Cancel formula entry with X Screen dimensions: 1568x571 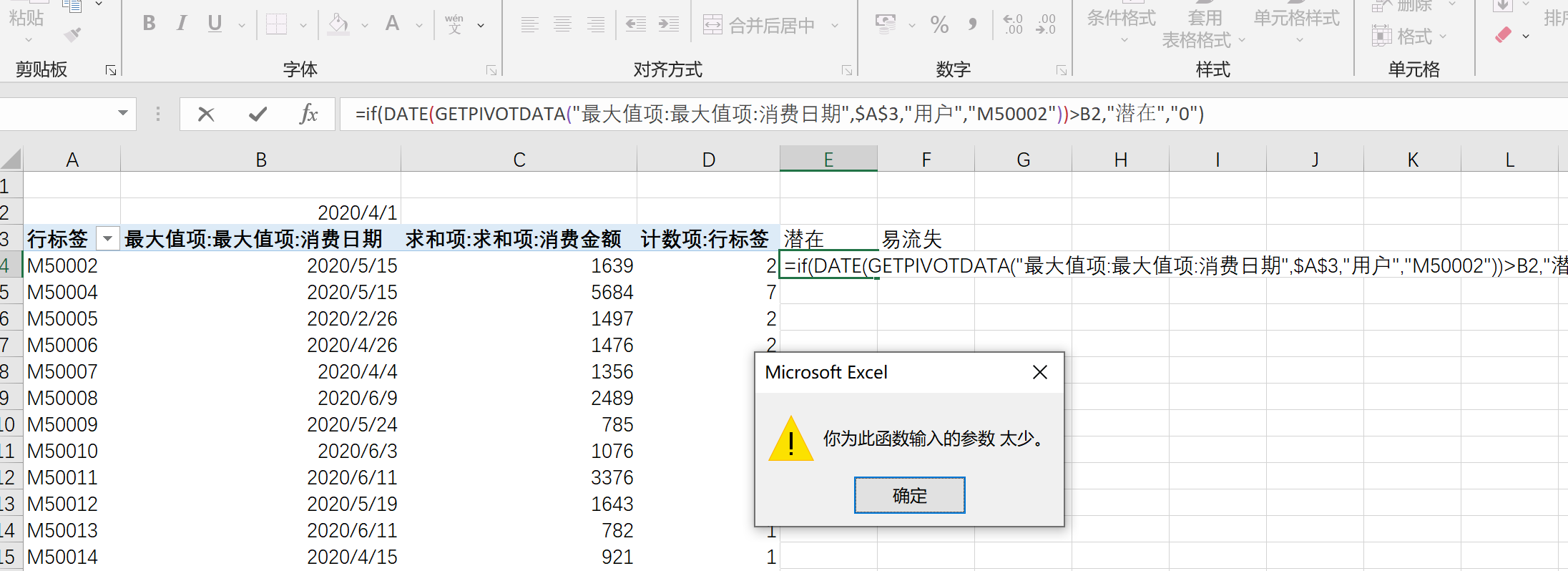[206, 114]
